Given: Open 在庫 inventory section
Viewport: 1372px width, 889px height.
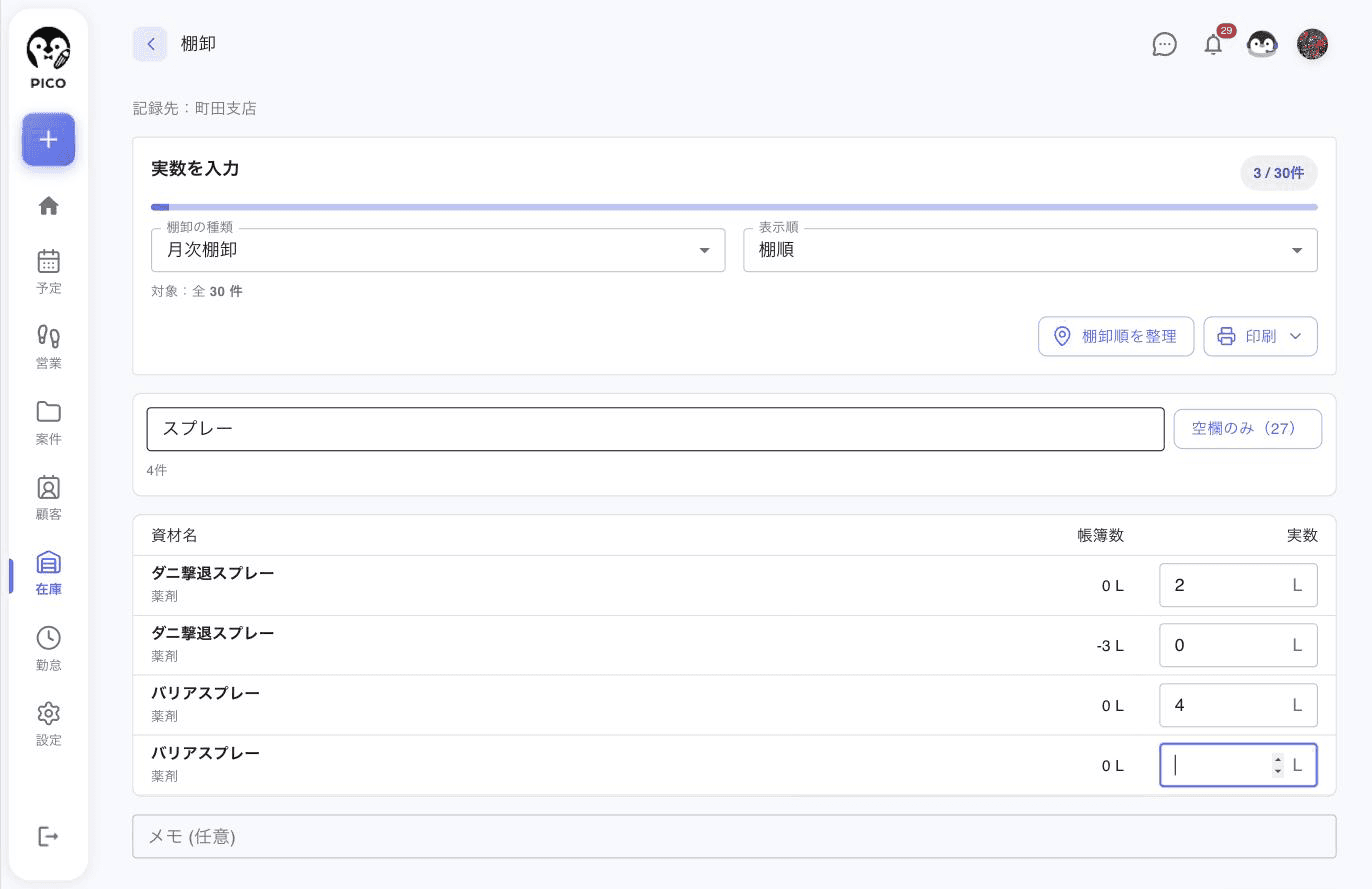Looking at the screenshot, I should [x=49, y=573].
